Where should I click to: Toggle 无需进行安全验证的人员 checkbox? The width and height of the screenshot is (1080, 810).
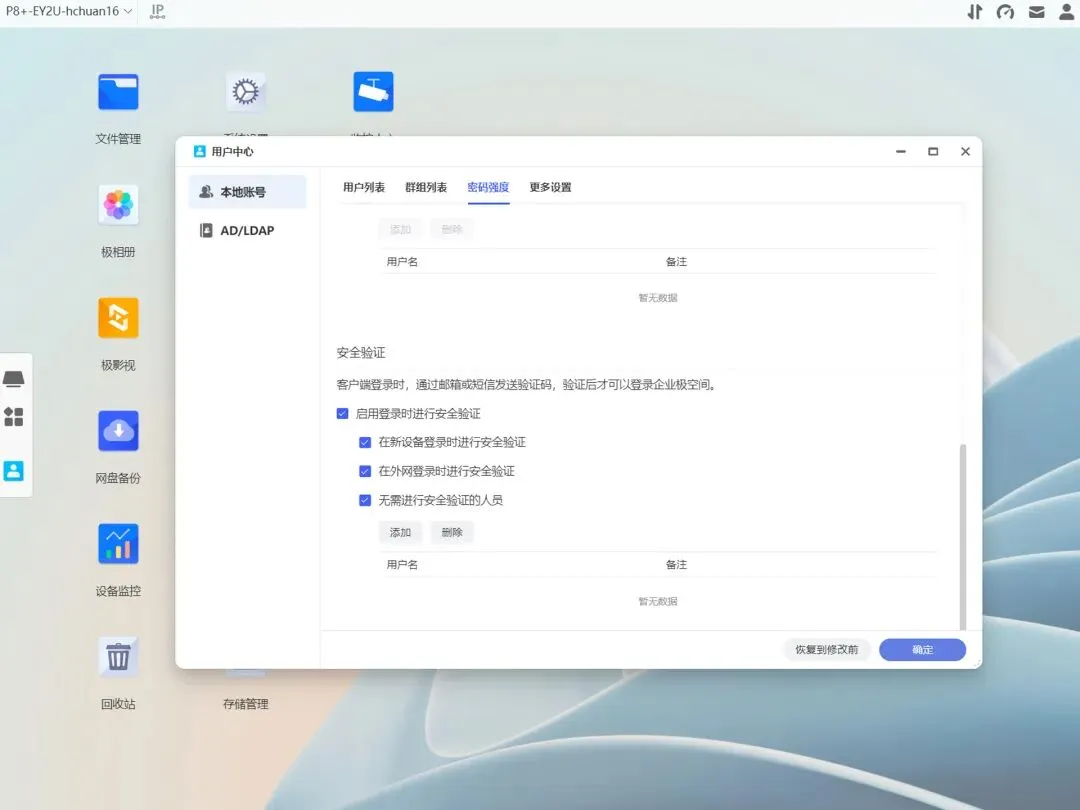tap(365, 500)
